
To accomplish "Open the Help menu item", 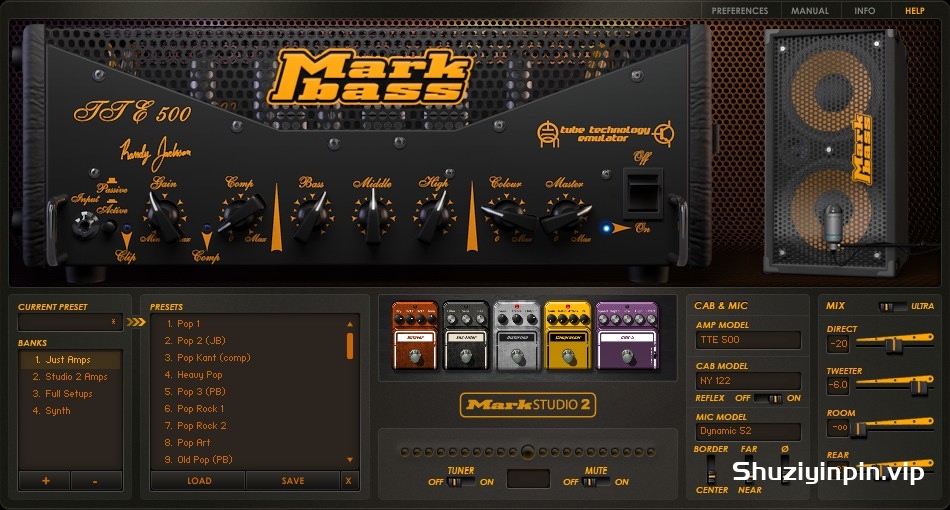I will click(x=915, y=11).
